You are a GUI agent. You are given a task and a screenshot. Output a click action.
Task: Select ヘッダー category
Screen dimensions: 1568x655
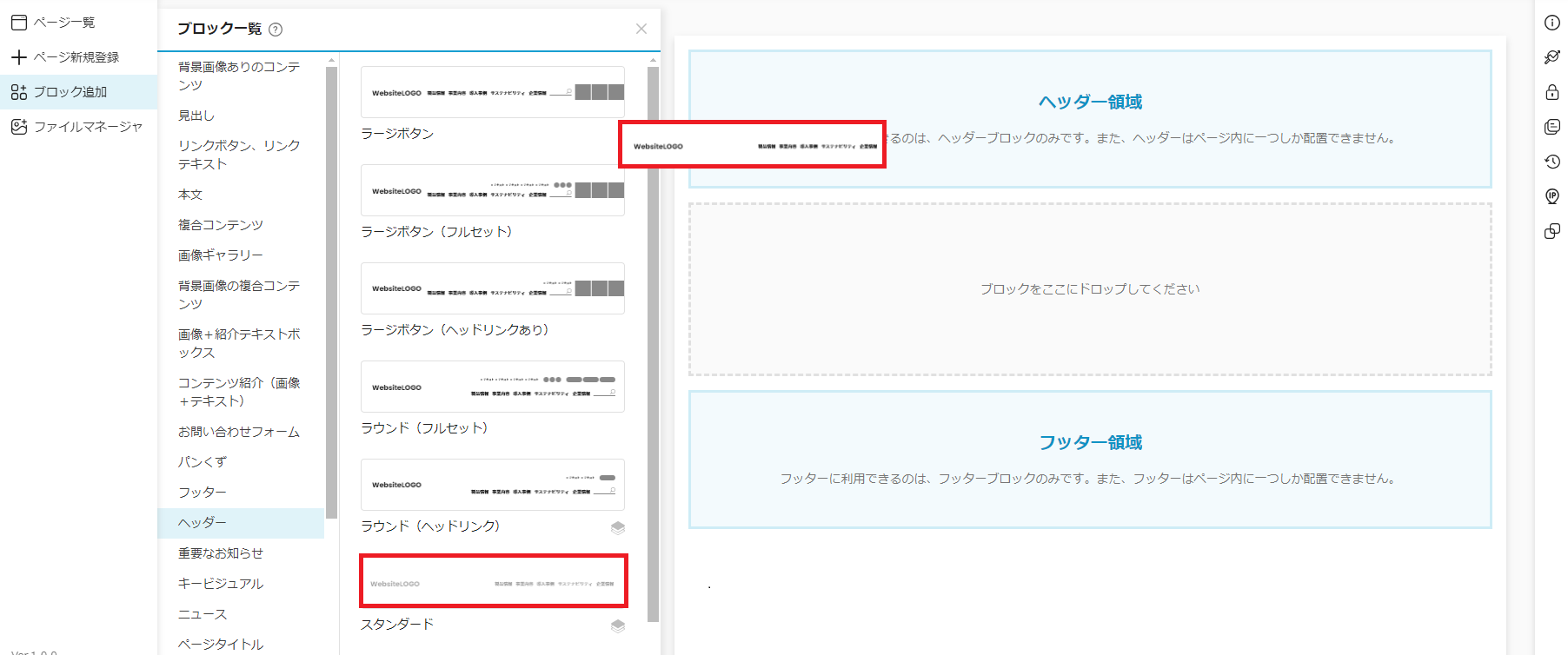[241, 523]
